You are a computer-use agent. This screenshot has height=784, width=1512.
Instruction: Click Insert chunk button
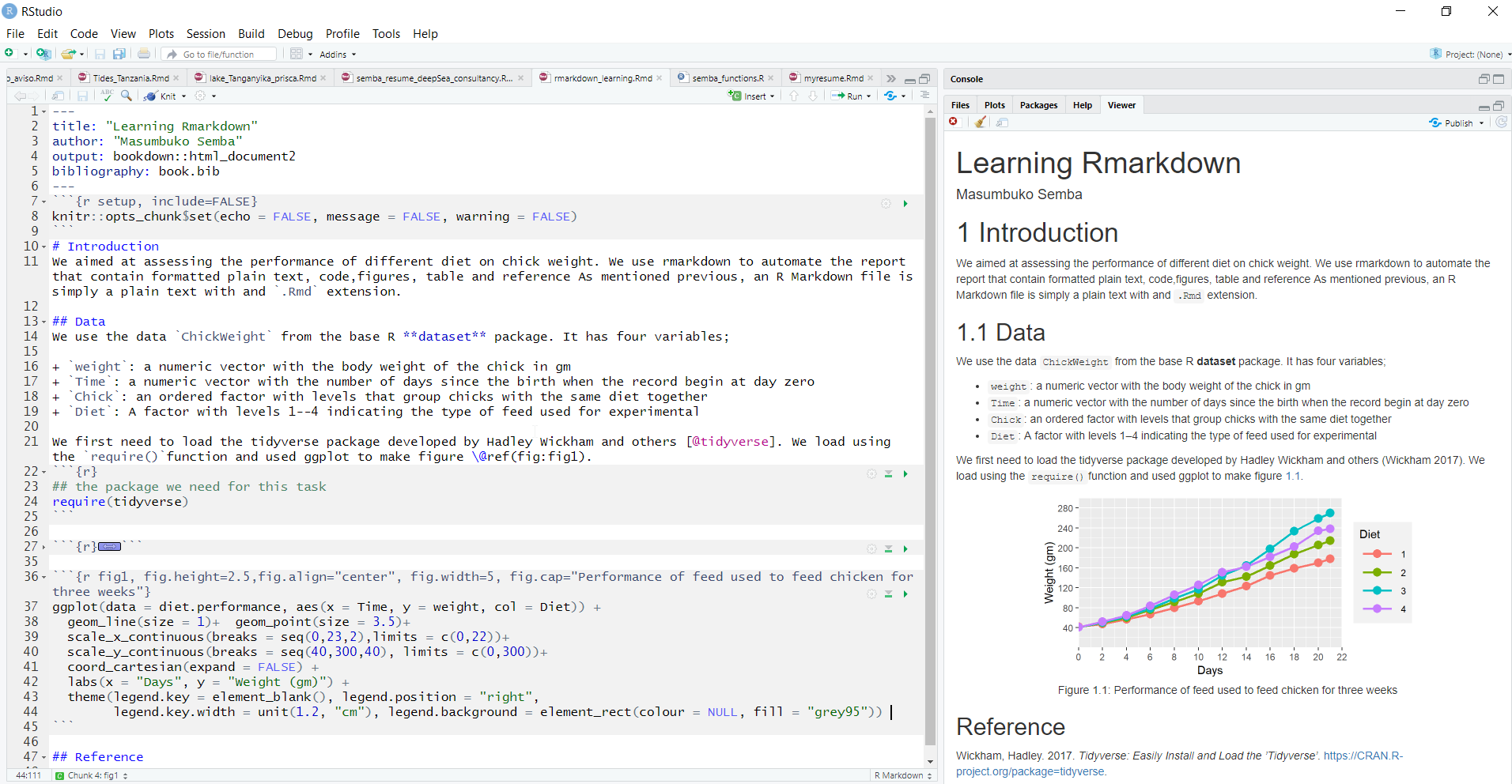[x=750, y=96]
